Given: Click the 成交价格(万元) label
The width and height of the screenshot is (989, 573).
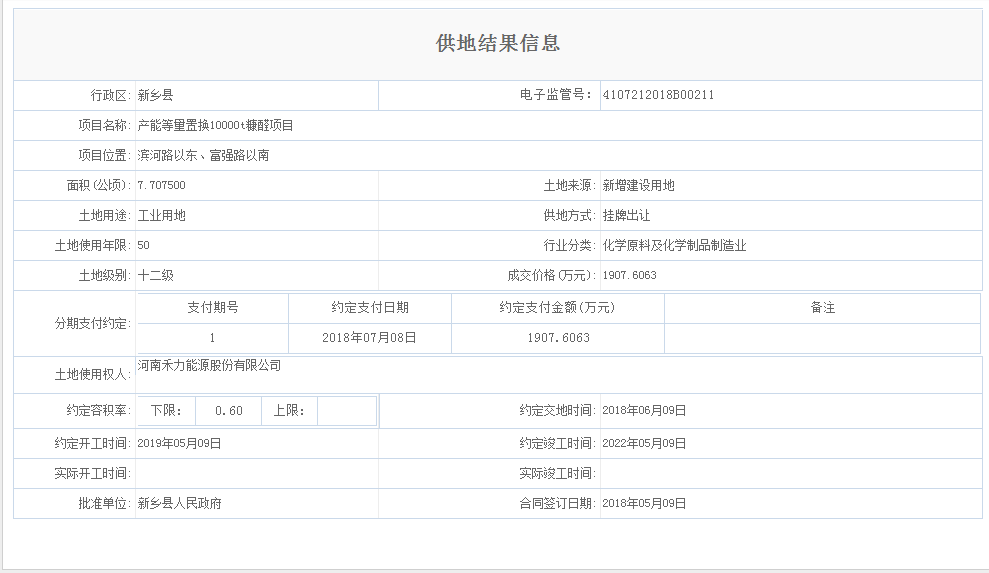Looking at the screenshot, I should [551, 275].
